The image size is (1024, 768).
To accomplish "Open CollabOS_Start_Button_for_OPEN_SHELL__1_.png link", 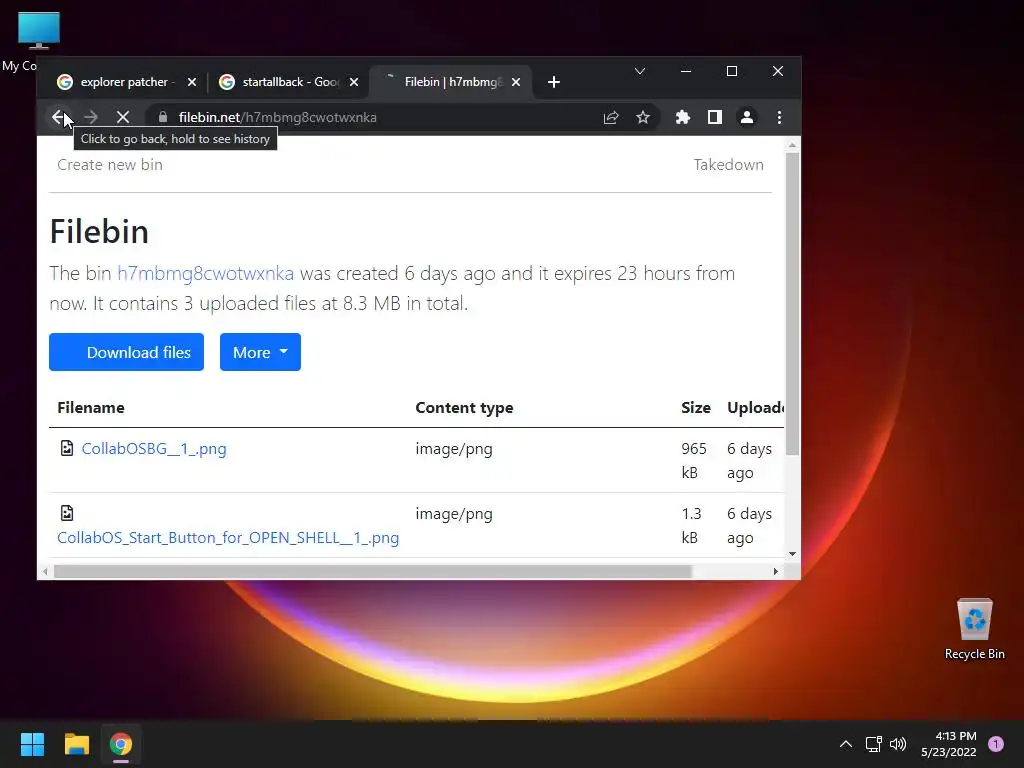I will (228, 537).
